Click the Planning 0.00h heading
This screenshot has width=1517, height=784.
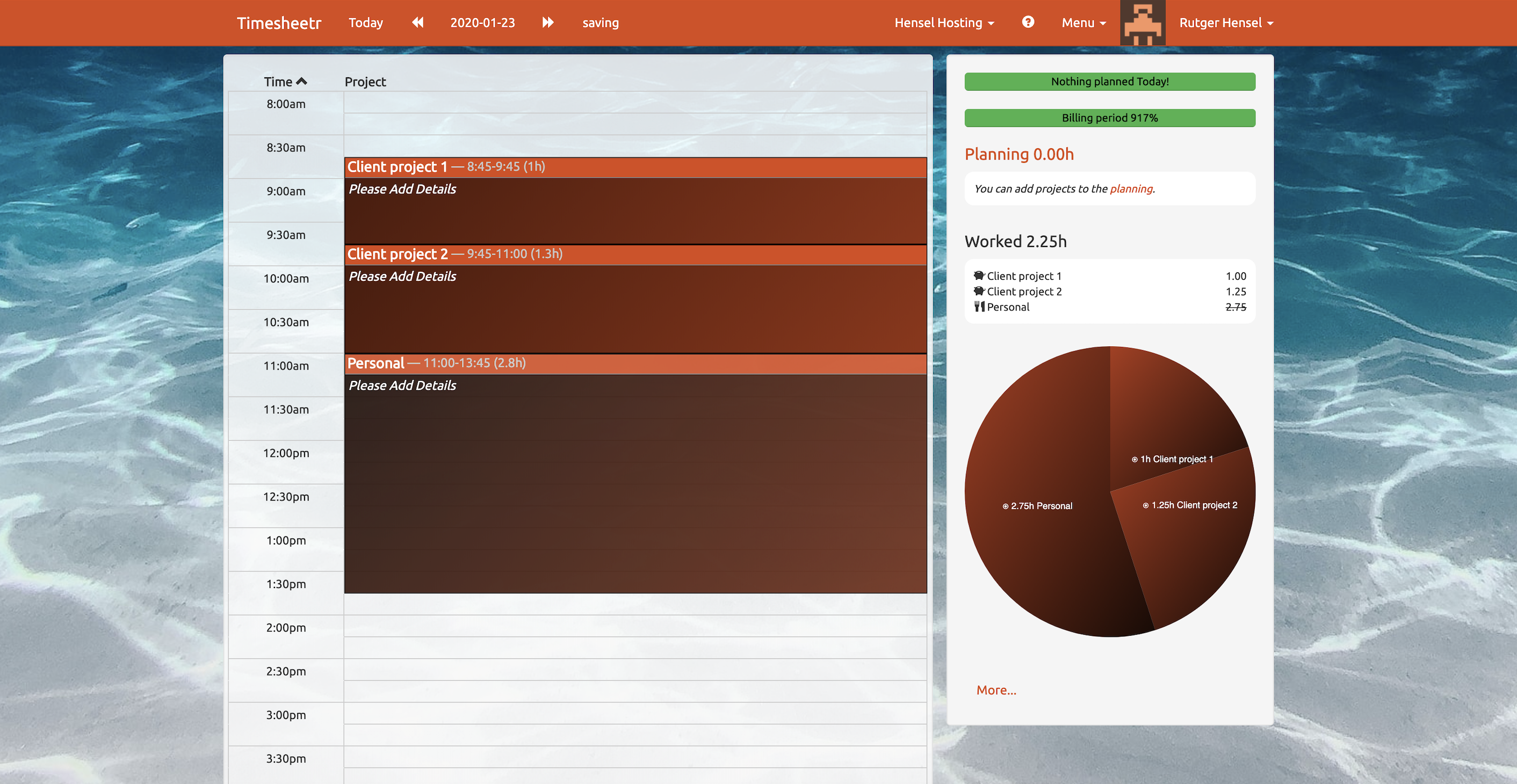click(x=1019, y=154)
